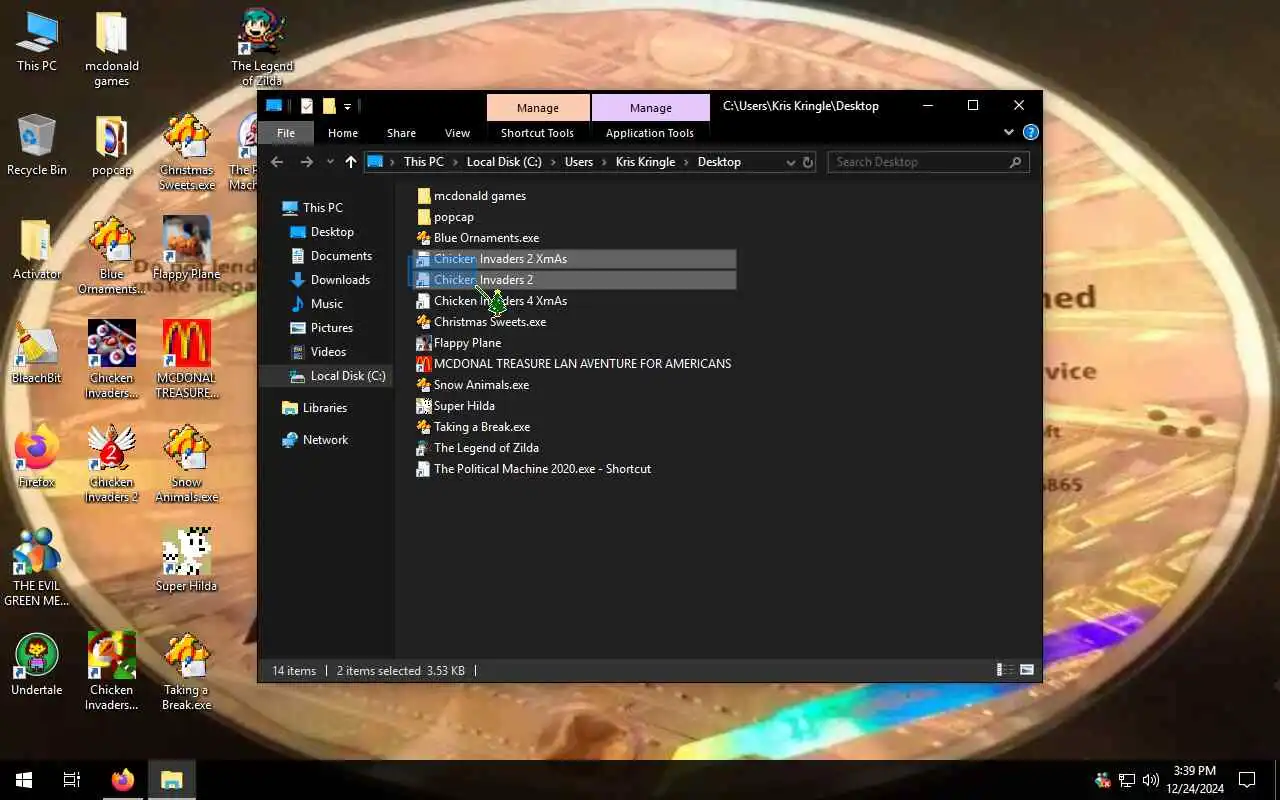Open the Customize Quick Access Toolbar dropdown
1280x800 pixels.
[347, 107]
